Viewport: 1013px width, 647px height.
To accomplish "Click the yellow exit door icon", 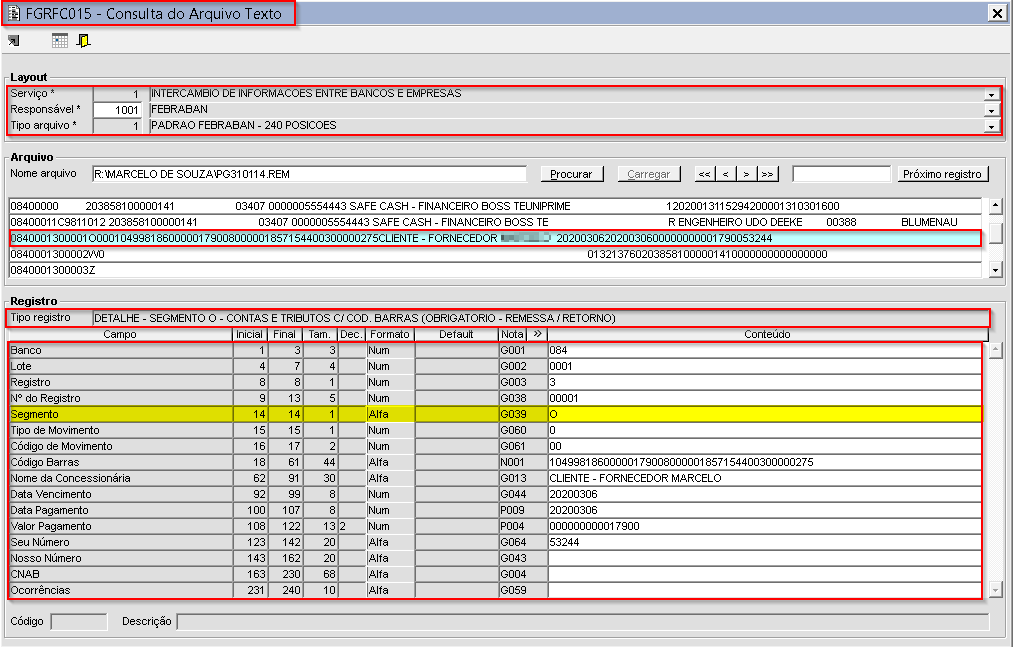I will click(x=84, y=41).
